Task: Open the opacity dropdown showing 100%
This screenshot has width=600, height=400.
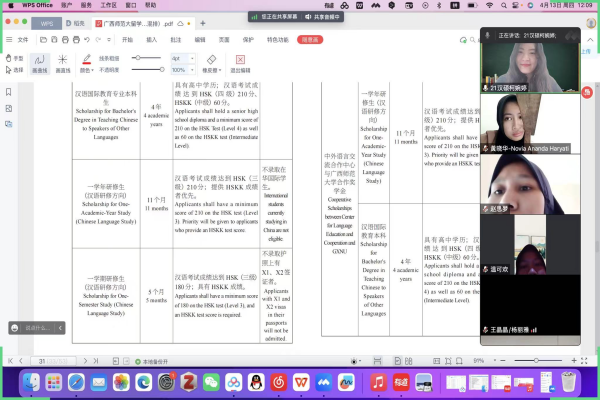Action: coord(181,70)
